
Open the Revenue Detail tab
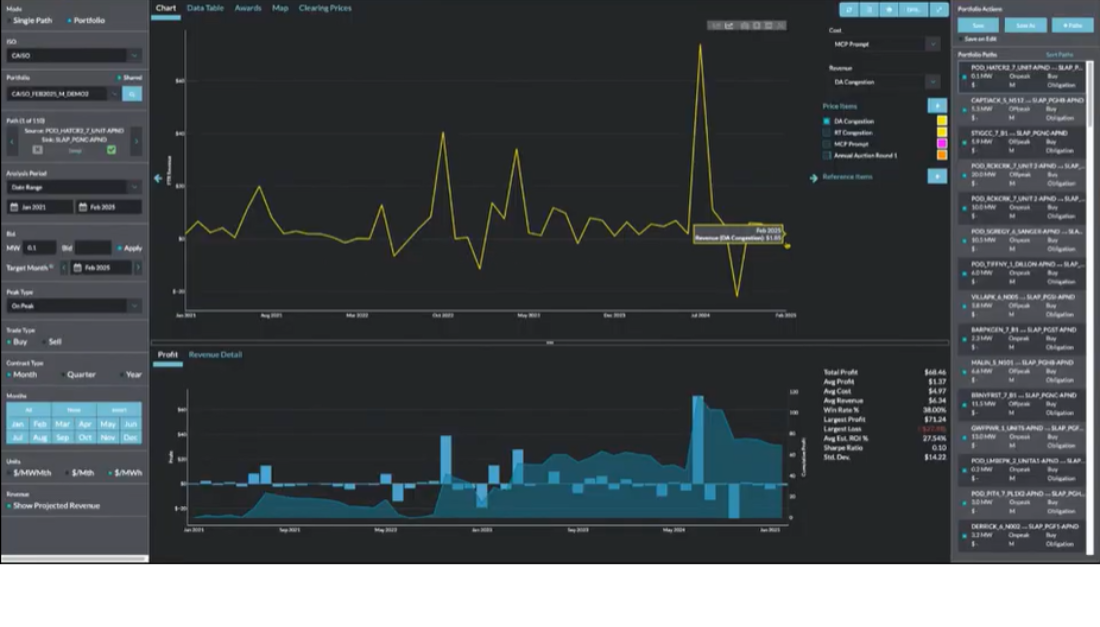pyautogui.click(x=215, y=355)
